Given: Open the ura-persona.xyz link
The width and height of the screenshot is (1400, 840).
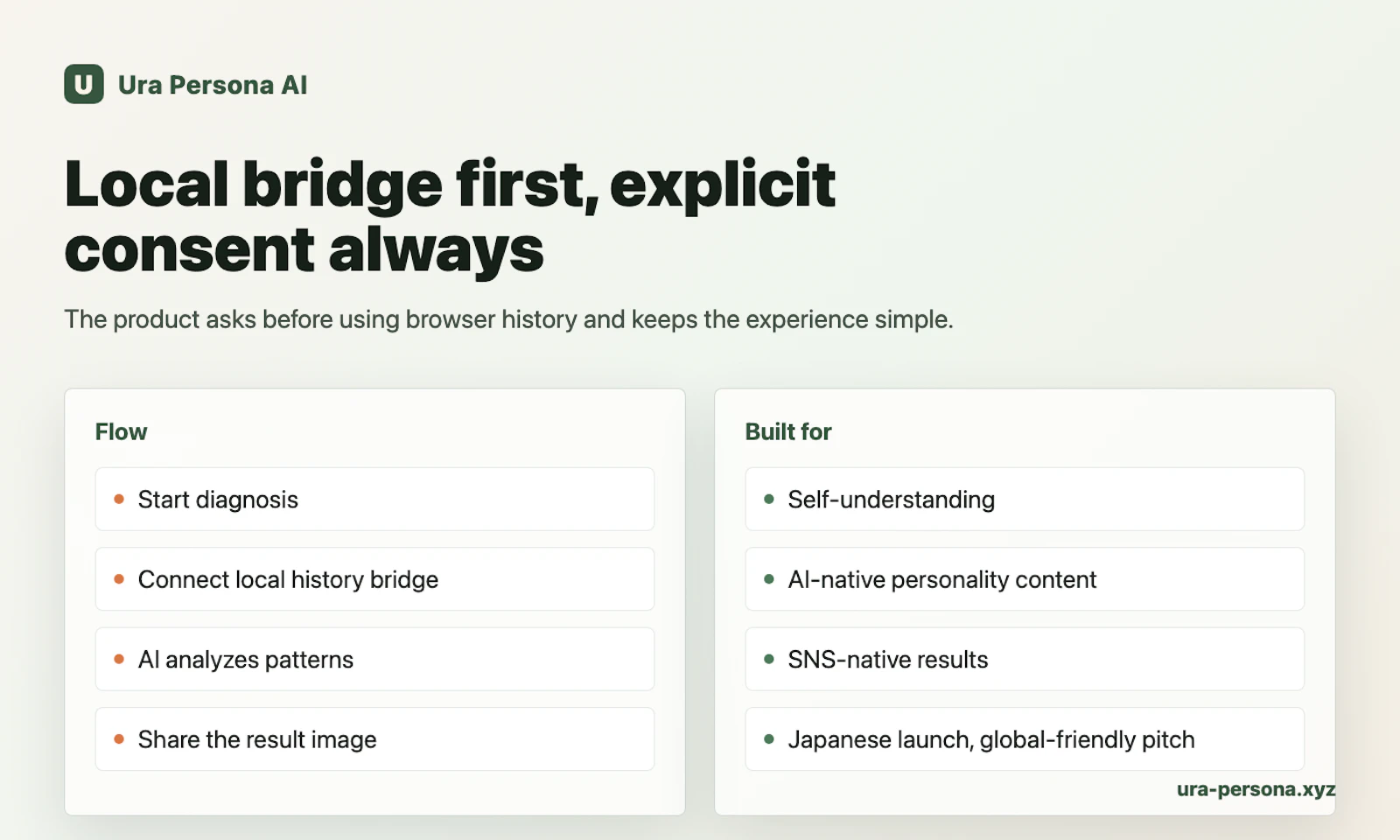Looking at the screenshot, I should tap(1256, 788).
